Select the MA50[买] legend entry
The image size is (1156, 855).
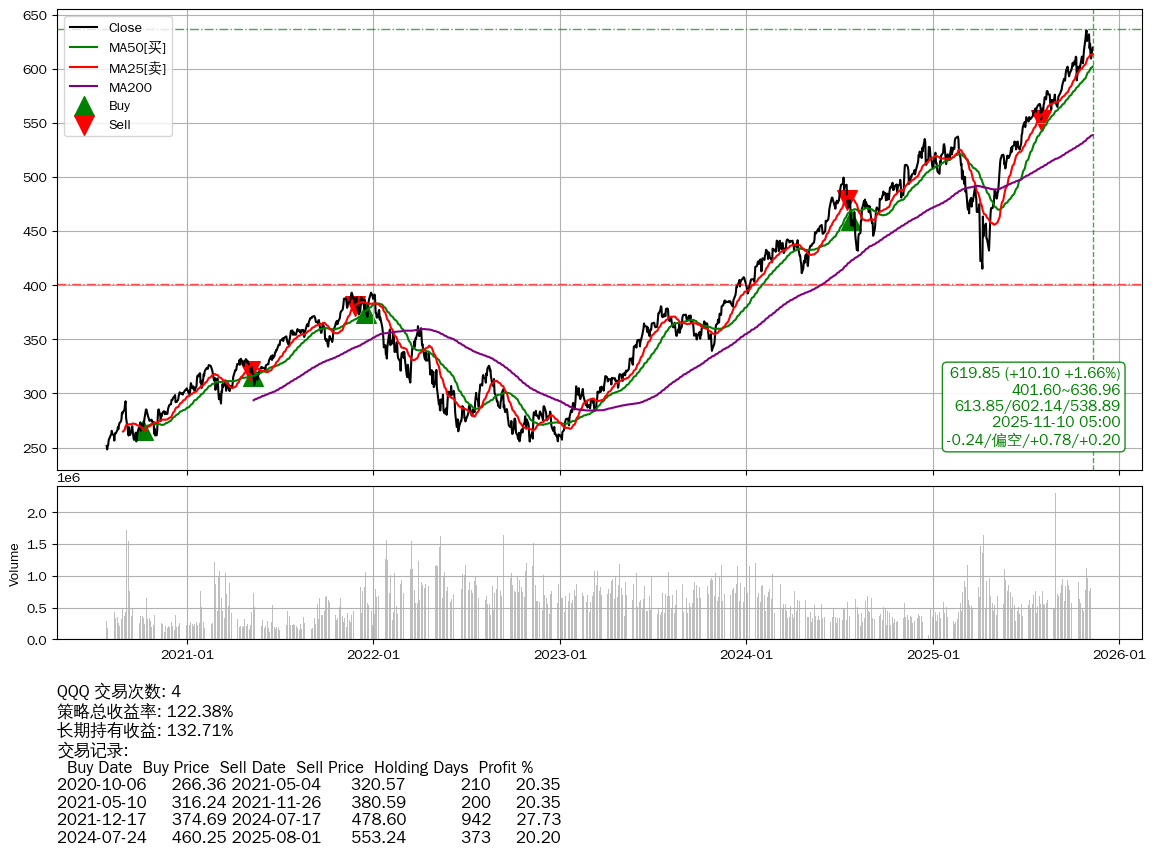point(137,47)
